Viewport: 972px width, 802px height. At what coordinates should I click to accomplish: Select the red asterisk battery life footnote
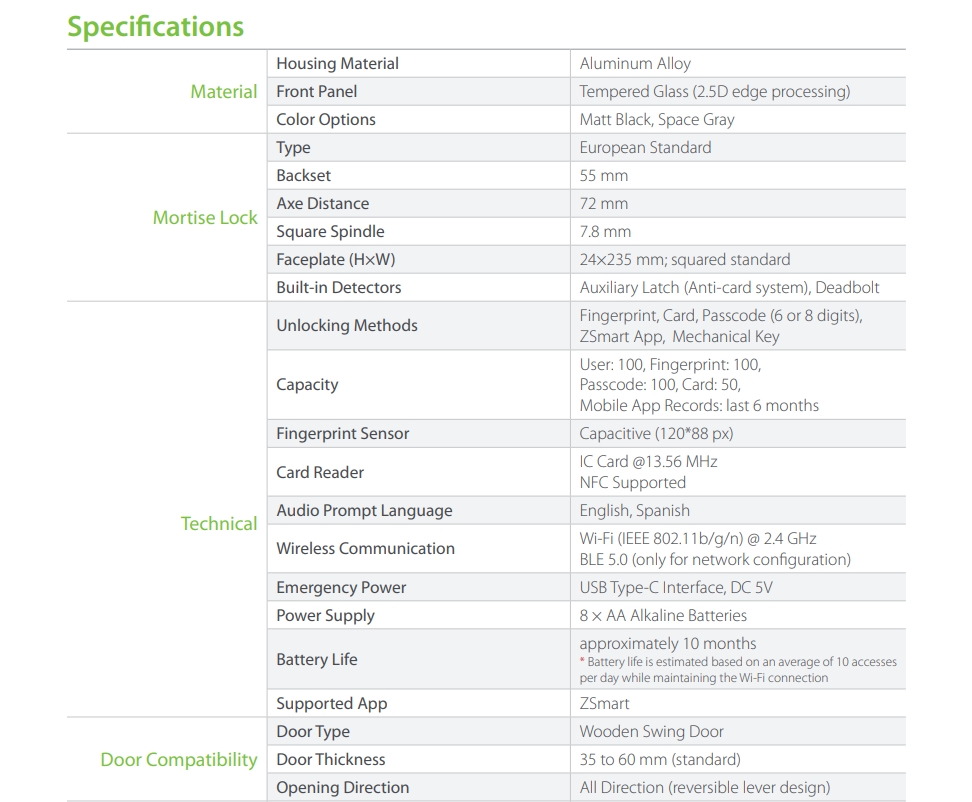coord(738,670)
